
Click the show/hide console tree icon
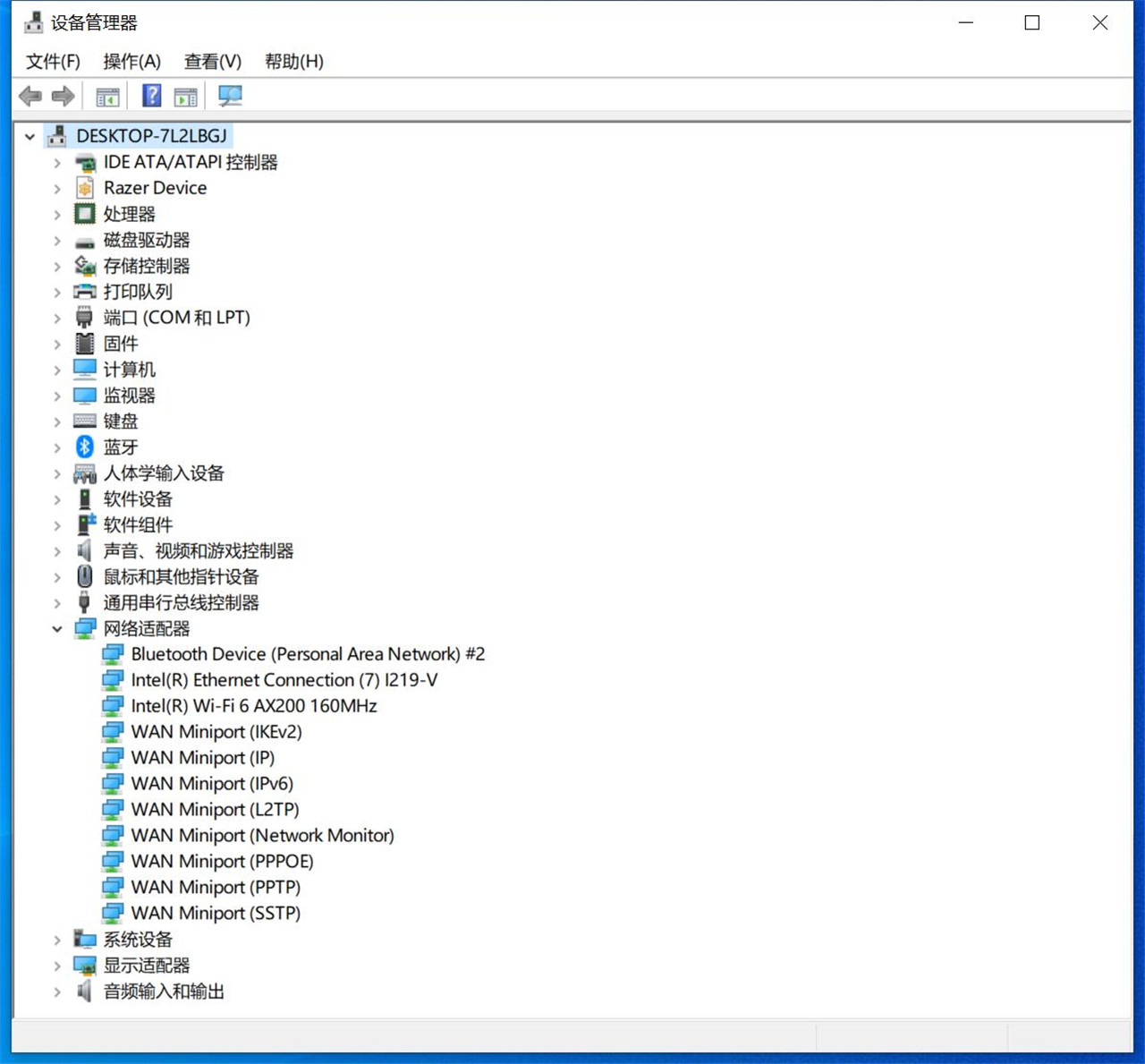[x=107, y=96]
